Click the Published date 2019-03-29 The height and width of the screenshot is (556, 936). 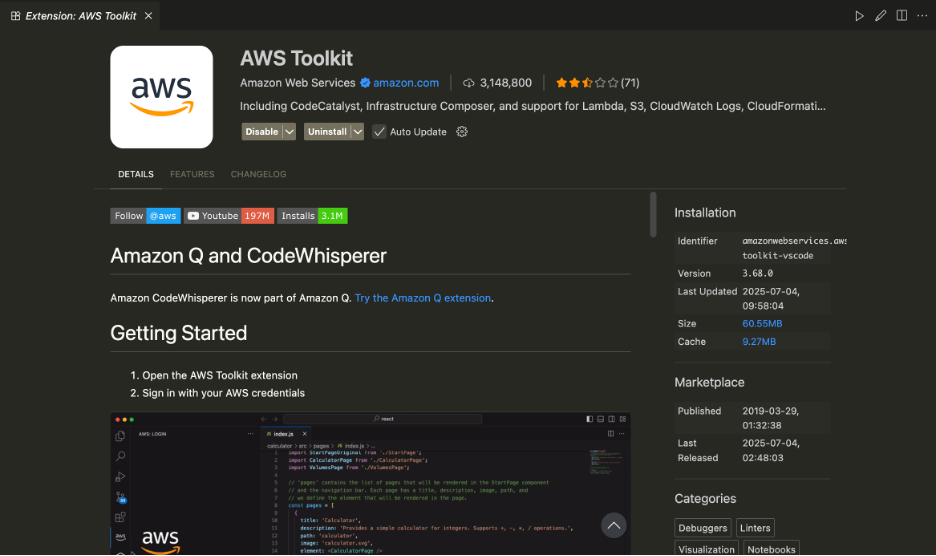point(771,418)
